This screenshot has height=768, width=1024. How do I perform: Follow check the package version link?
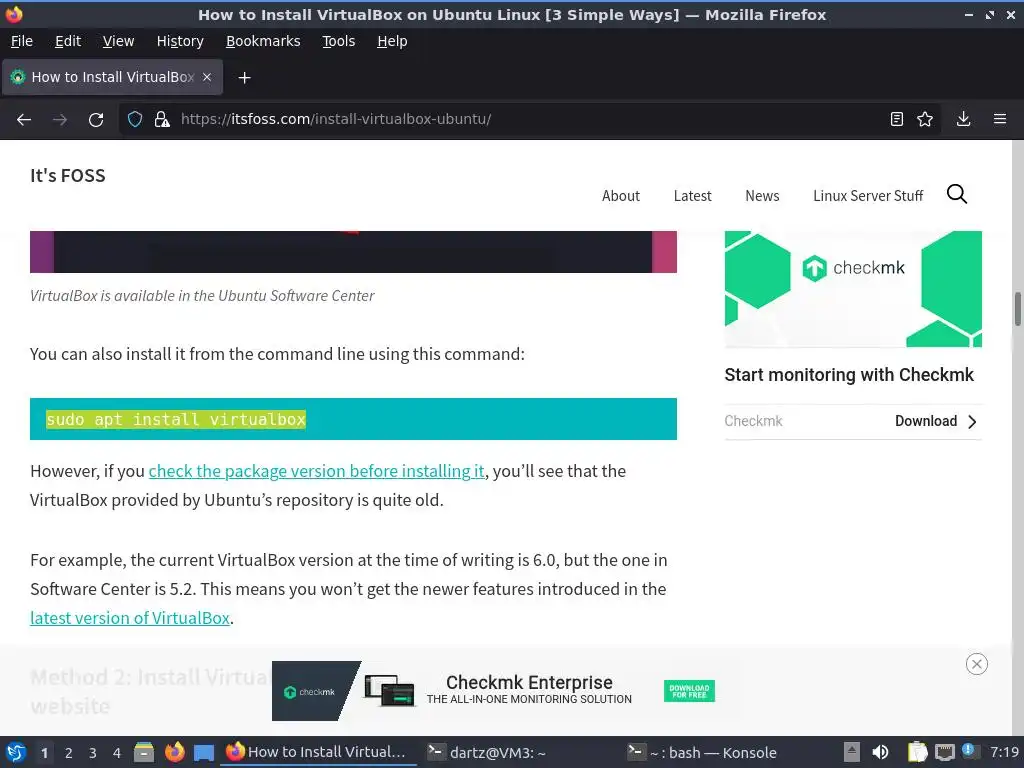pyautogui.click(x=317, y=471)
